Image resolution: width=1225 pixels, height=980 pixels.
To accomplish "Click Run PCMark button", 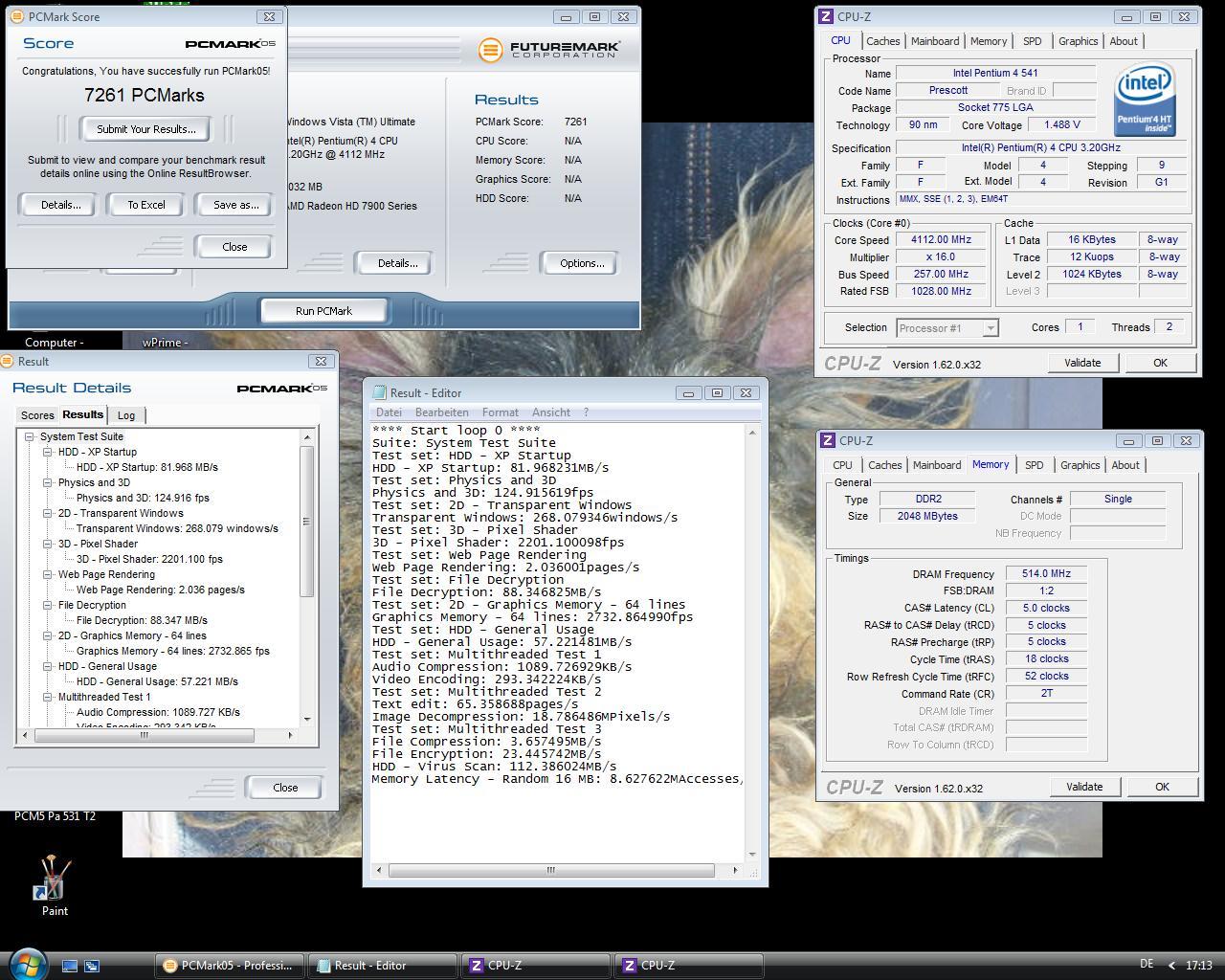I will (323, 311).
